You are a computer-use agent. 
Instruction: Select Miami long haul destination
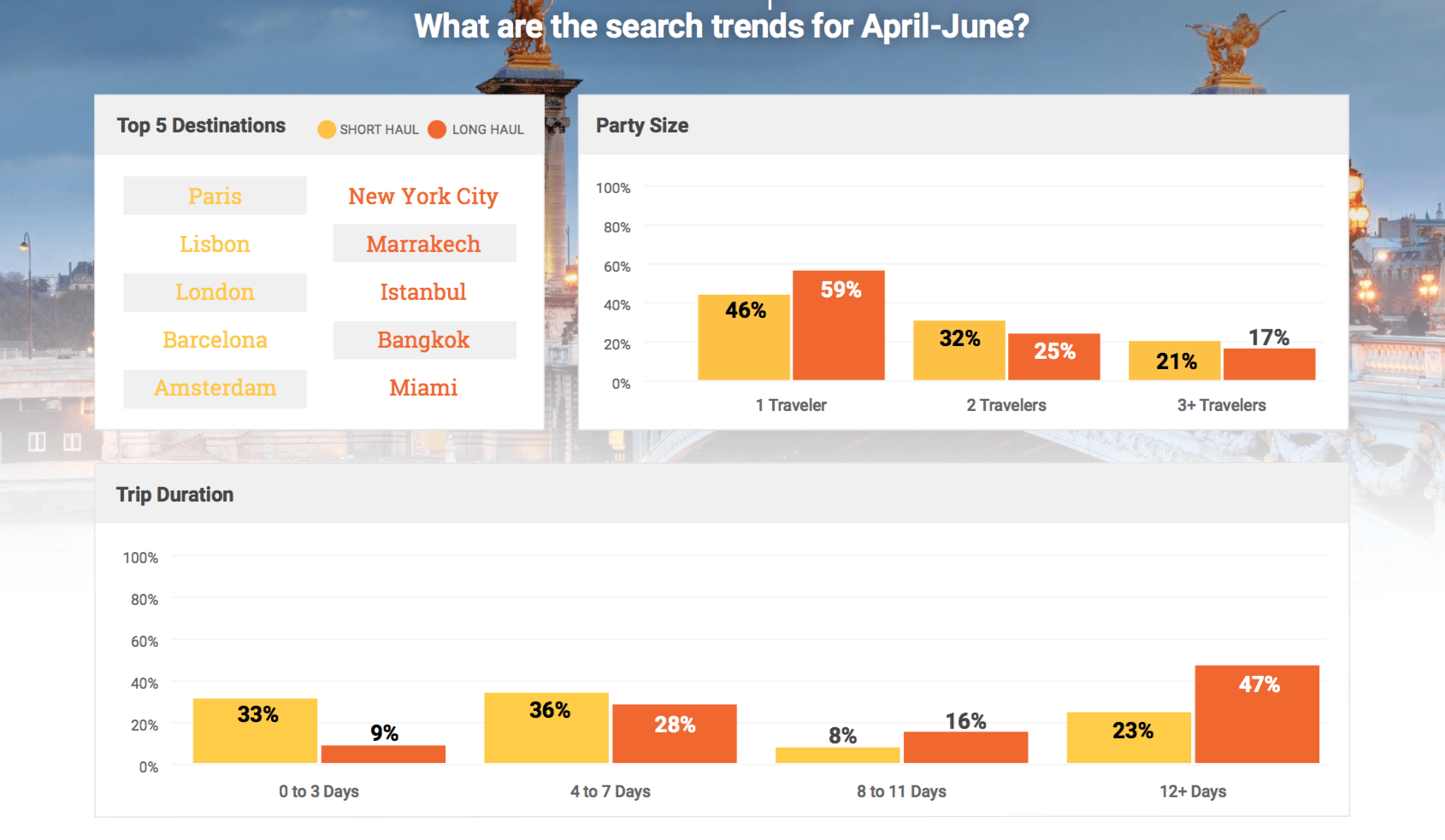click(x=423, y=388)
